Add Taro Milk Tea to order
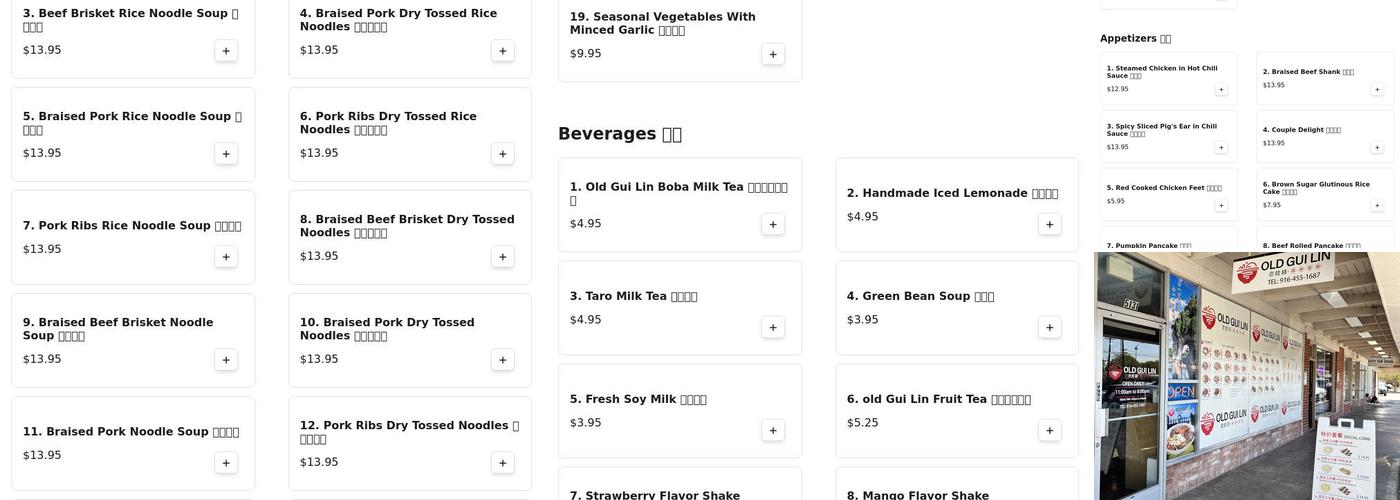Viewport: 1400px width, 500px height. 773,327
